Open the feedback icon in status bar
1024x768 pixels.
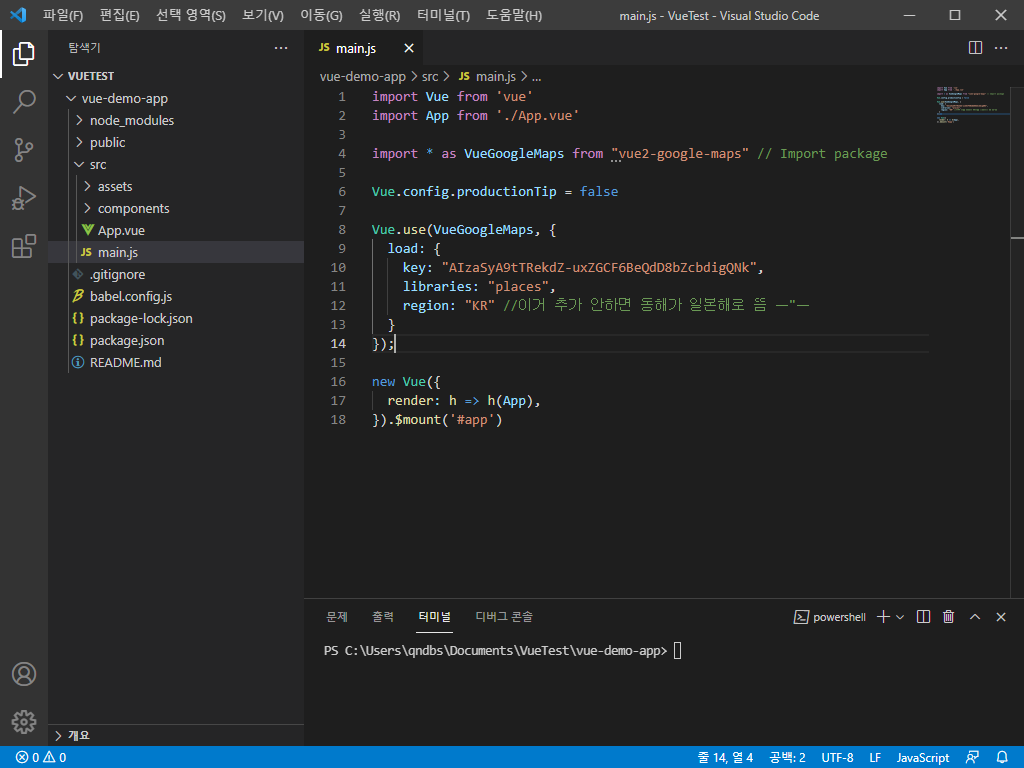click(x=972, y=758)
